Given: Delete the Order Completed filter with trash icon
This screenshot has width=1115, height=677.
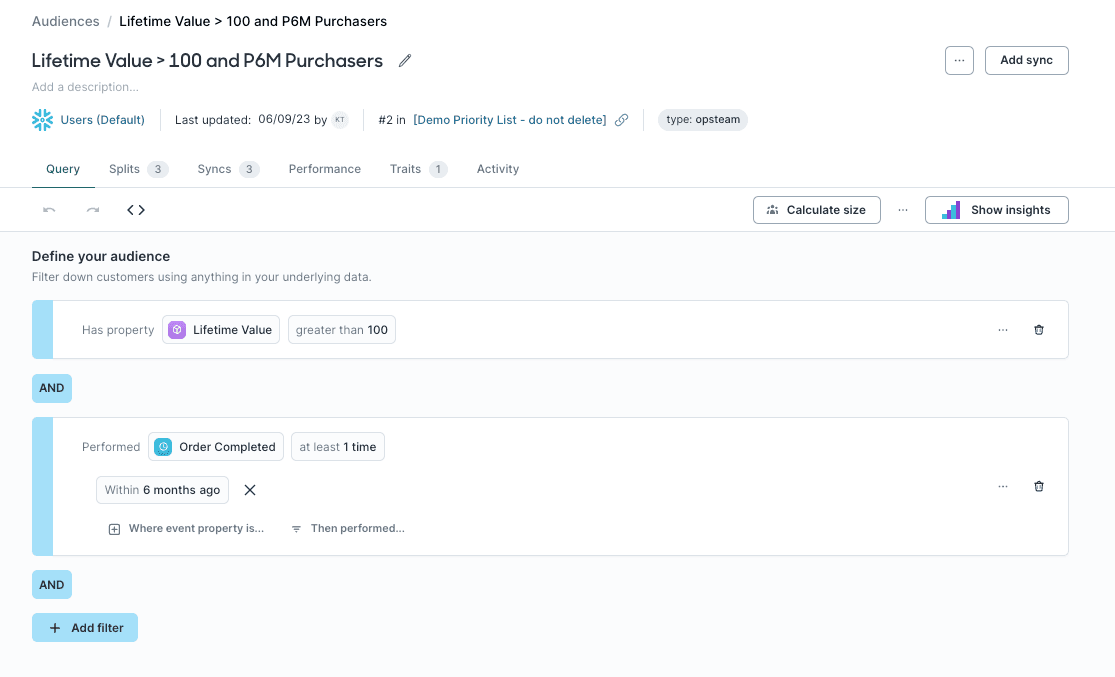Looking at the screenshot, I should 1039,486.
